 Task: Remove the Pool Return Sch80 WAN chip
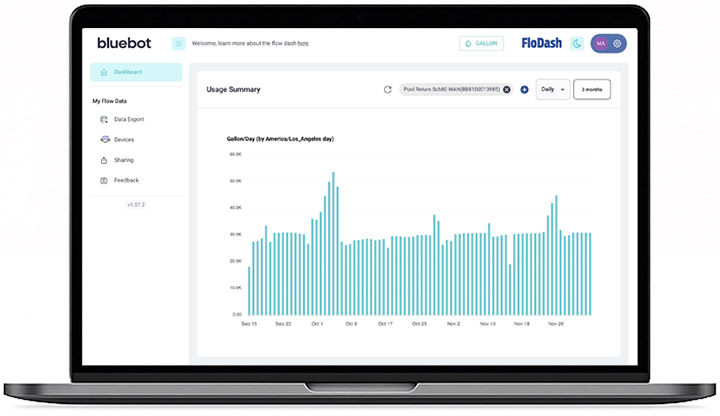(x=507, y=89)
